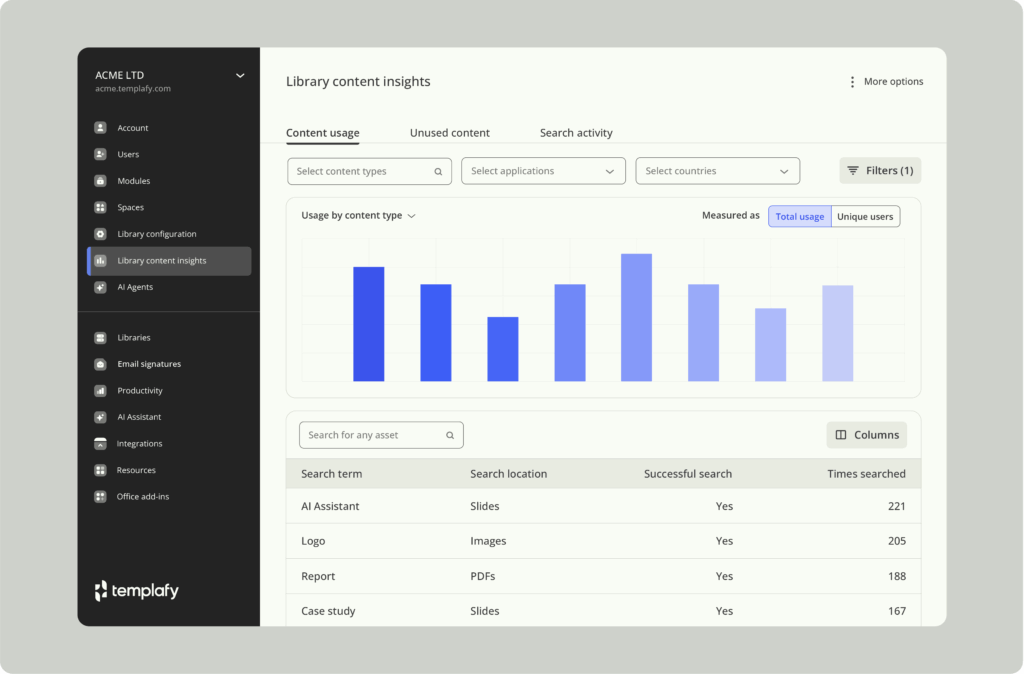Expand the Usage by content type selector
The width and height of the screenshot is (1024, 674).
click(x=358, y=216)
